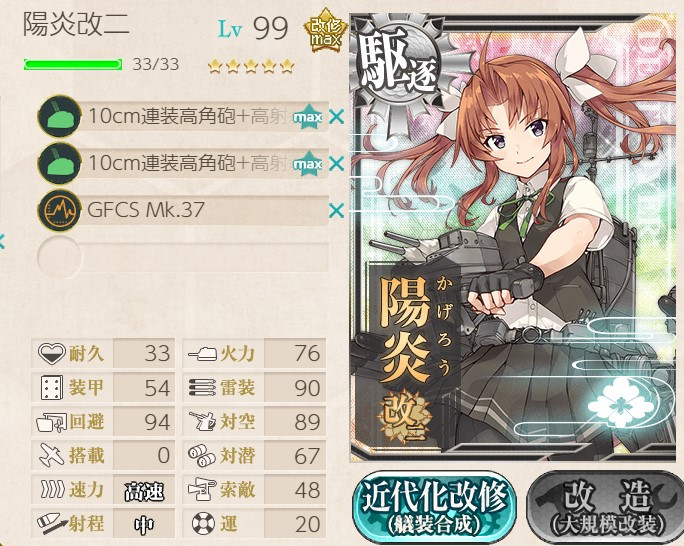The width and height of the screenshot is (684, 546).
Task: Click the second 10cm high-angle gun icon
Action: click(59, 164)
